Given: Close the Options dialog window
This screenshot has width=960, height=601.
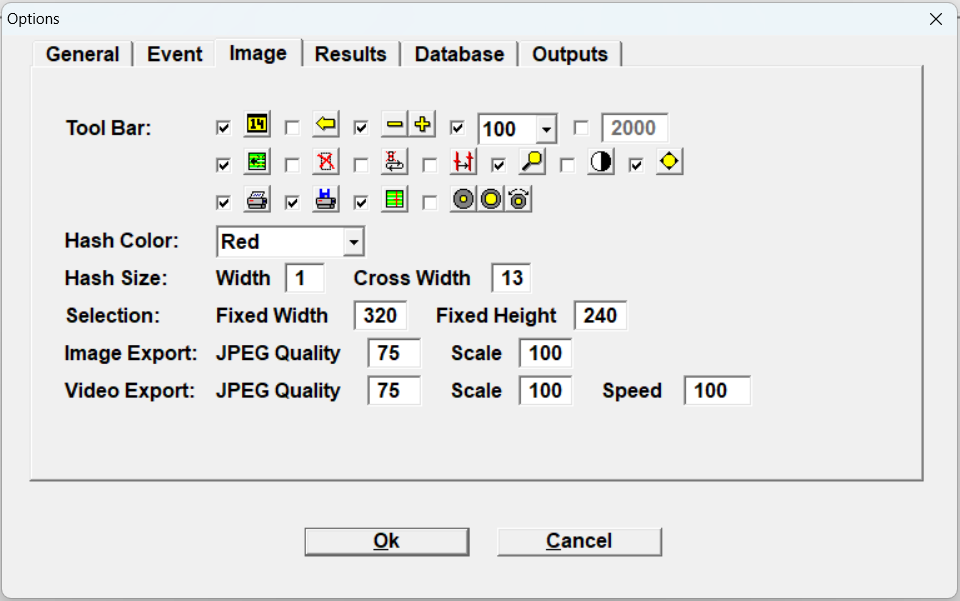Looking at the screenshot, I should click(x=936, y=19).
